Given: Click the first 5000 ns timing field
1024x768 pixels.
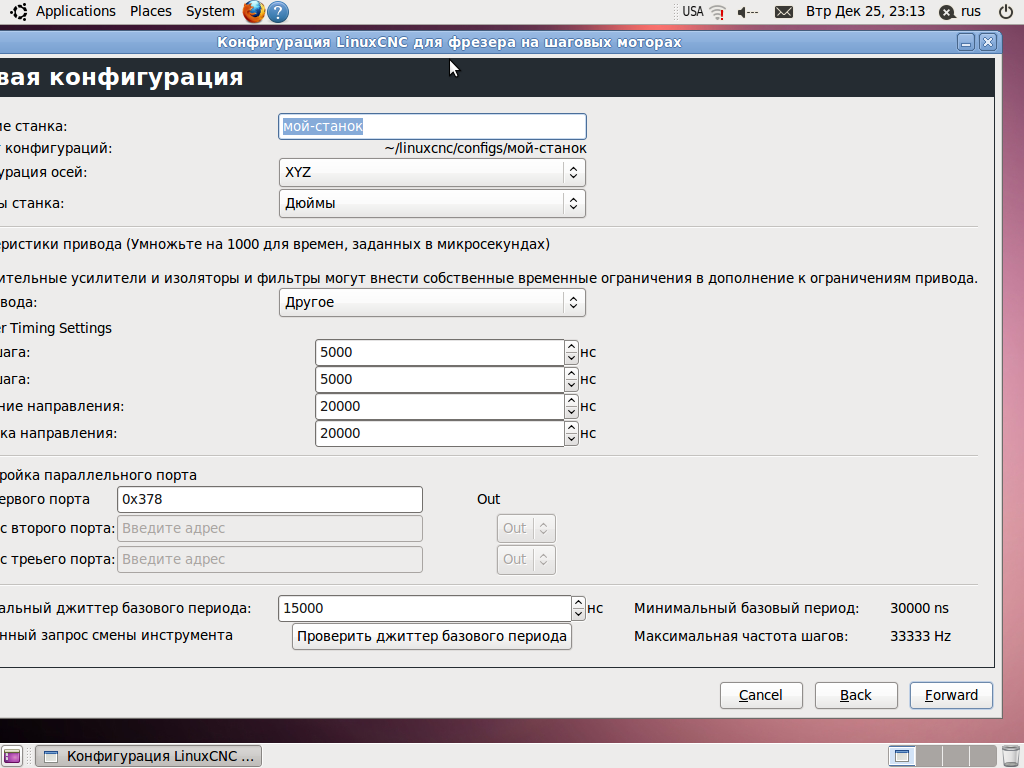Looking at the screenshot, I should [x=440, y=352].
